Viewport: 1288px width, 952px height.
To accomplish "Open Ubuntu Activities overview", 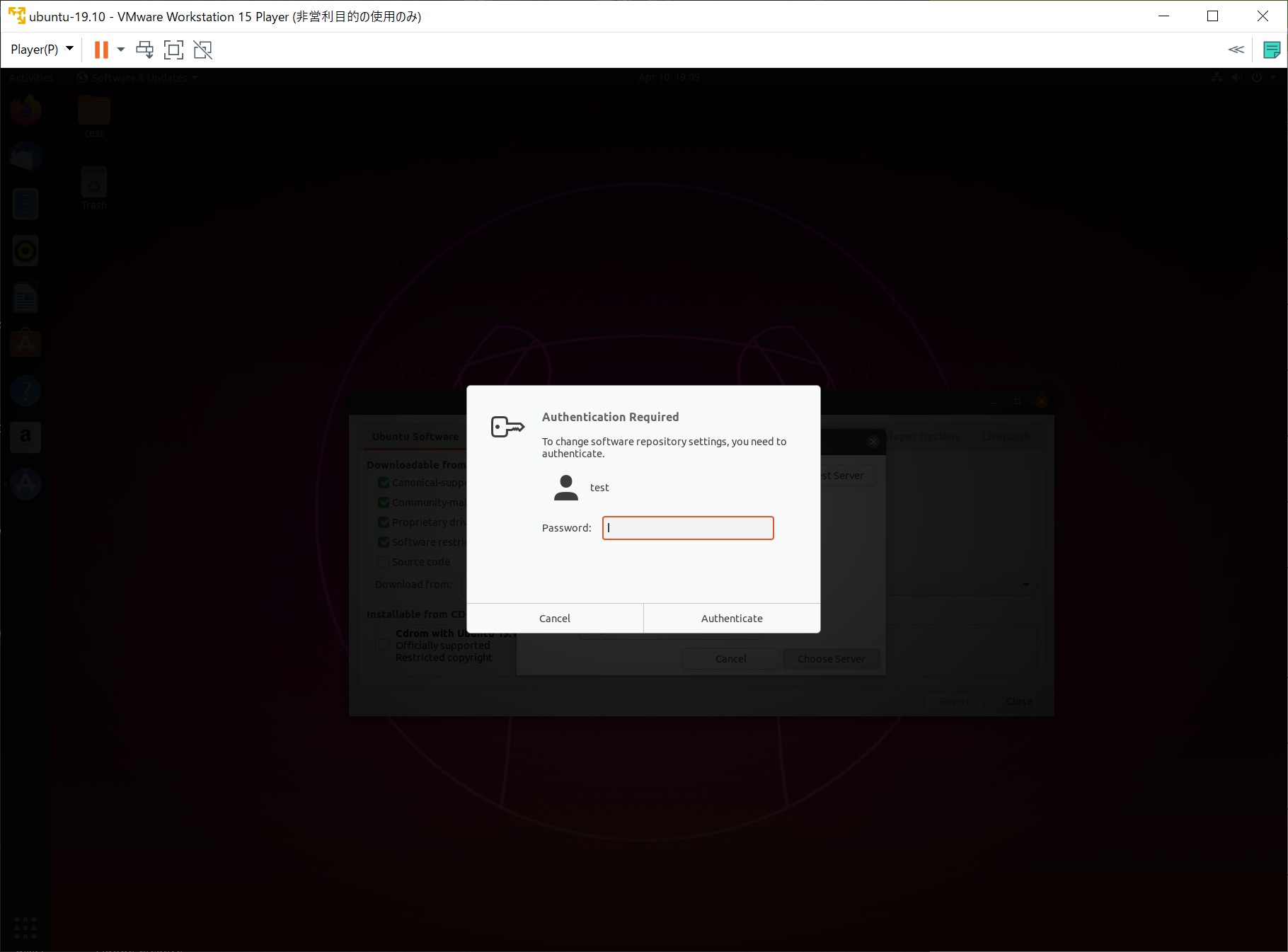I will pos(32,78).
